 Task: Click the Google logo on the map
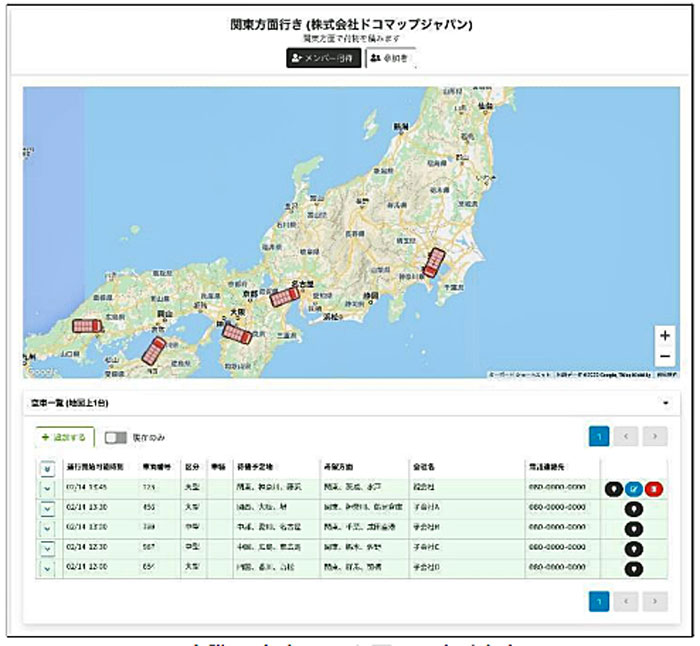[x=42, y=371]
